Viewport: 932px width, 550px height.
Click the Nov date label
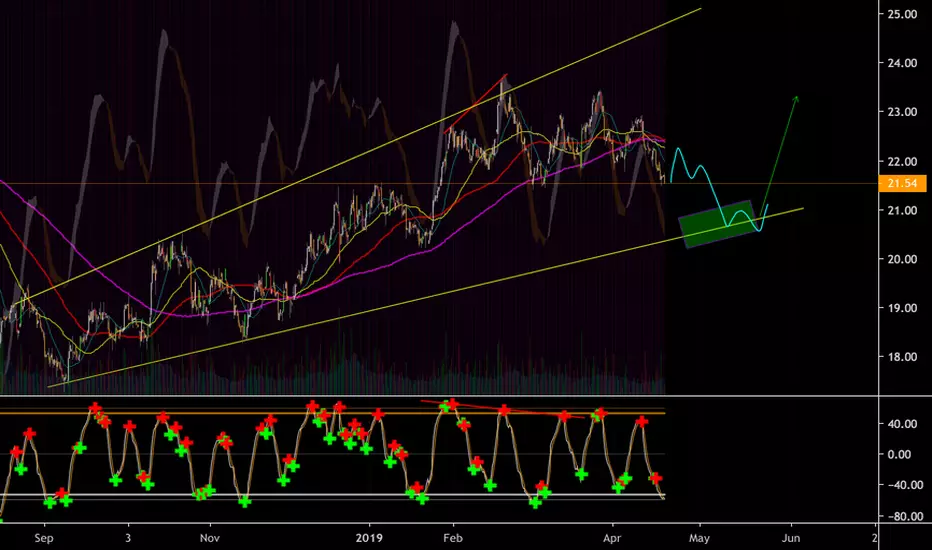pyautogui.click(x=210, y=538)
